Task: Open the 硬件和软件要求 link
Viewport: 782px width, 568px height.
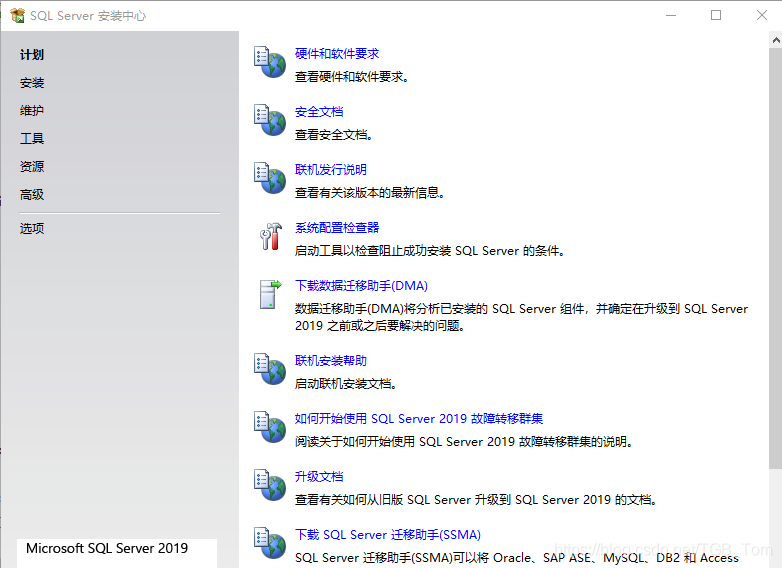Action: [x=337, y=54]
